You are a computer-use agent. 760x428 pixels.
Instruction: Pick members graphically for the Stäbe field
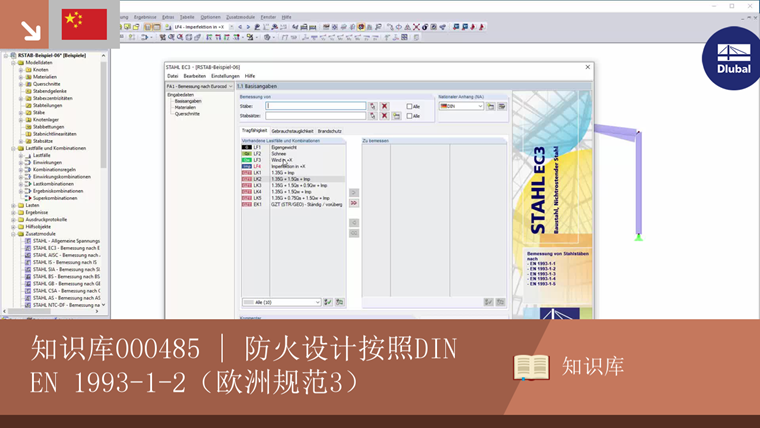coord(373,106)
